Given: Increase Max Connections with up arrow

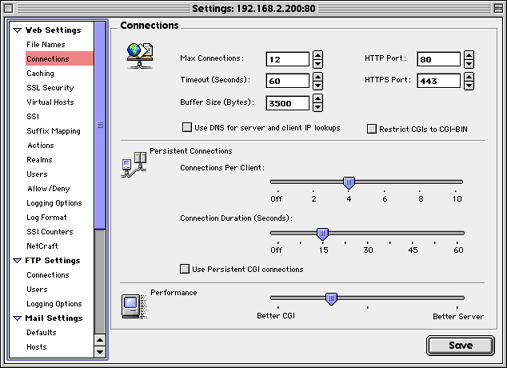Looking at the screenshot, I should point(318,55).
